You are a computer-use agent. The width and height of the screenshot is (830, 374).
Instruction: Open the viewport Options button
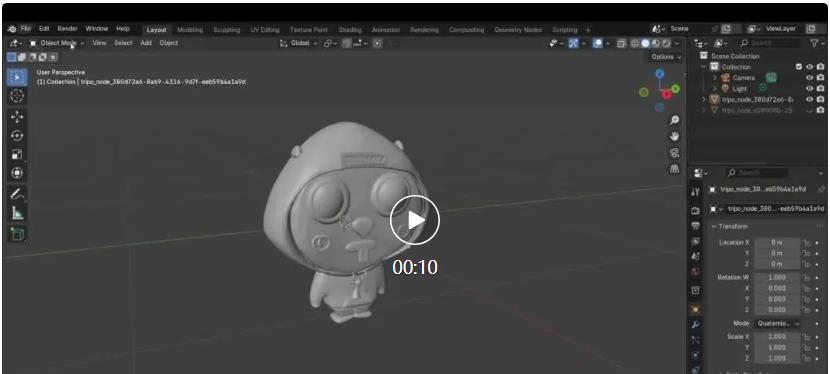(x=666, y=57)
